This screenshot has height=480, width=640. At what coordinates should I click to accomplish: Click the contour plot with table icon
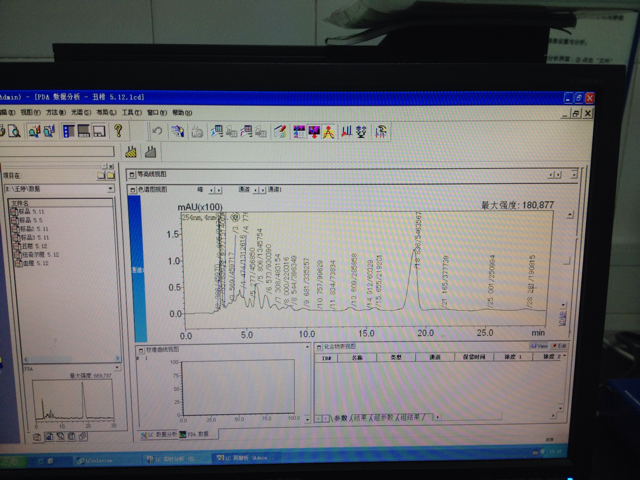click(299, 131)
